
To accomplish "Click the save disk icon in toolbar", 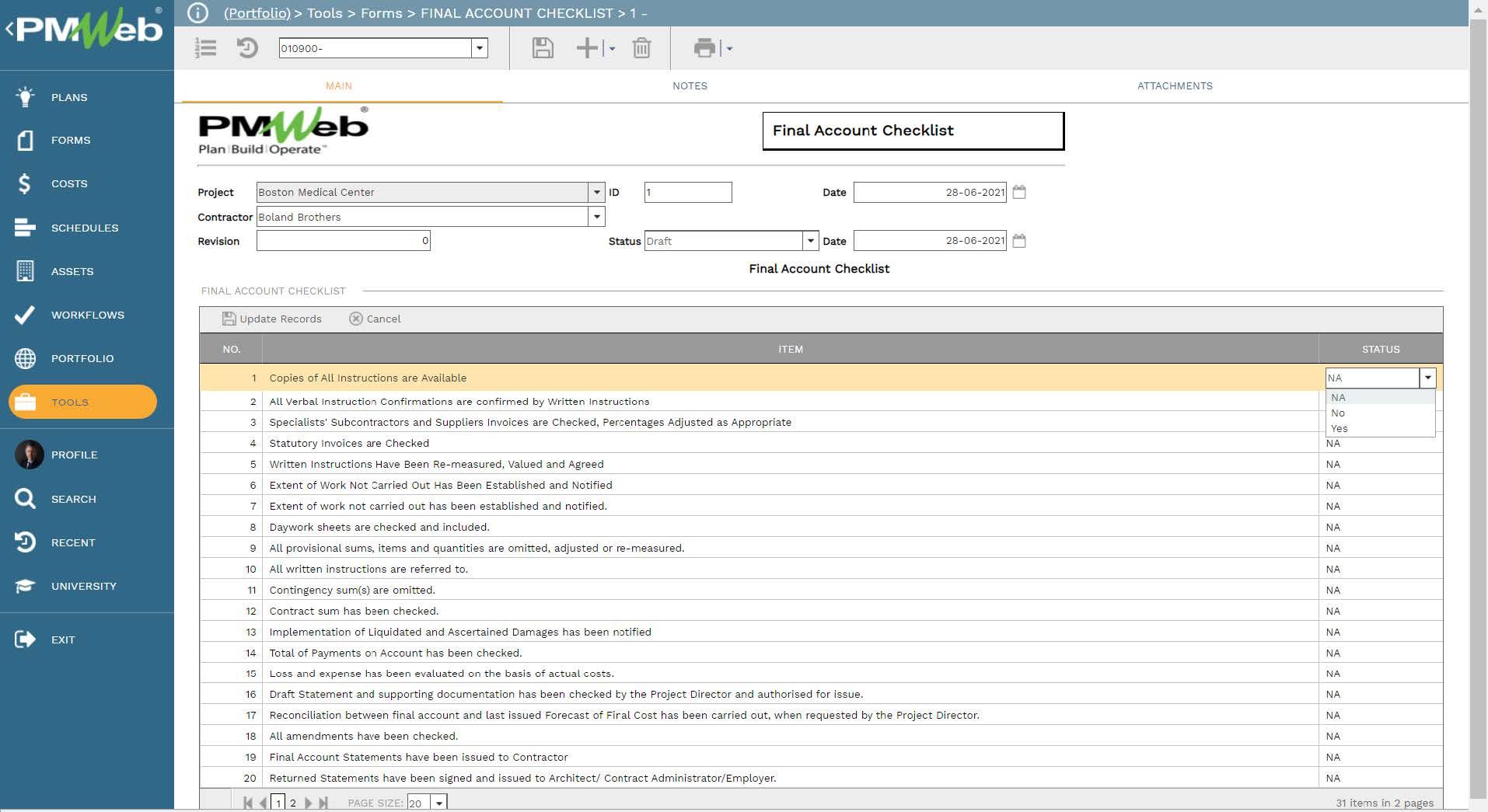I will coord(543,48).
